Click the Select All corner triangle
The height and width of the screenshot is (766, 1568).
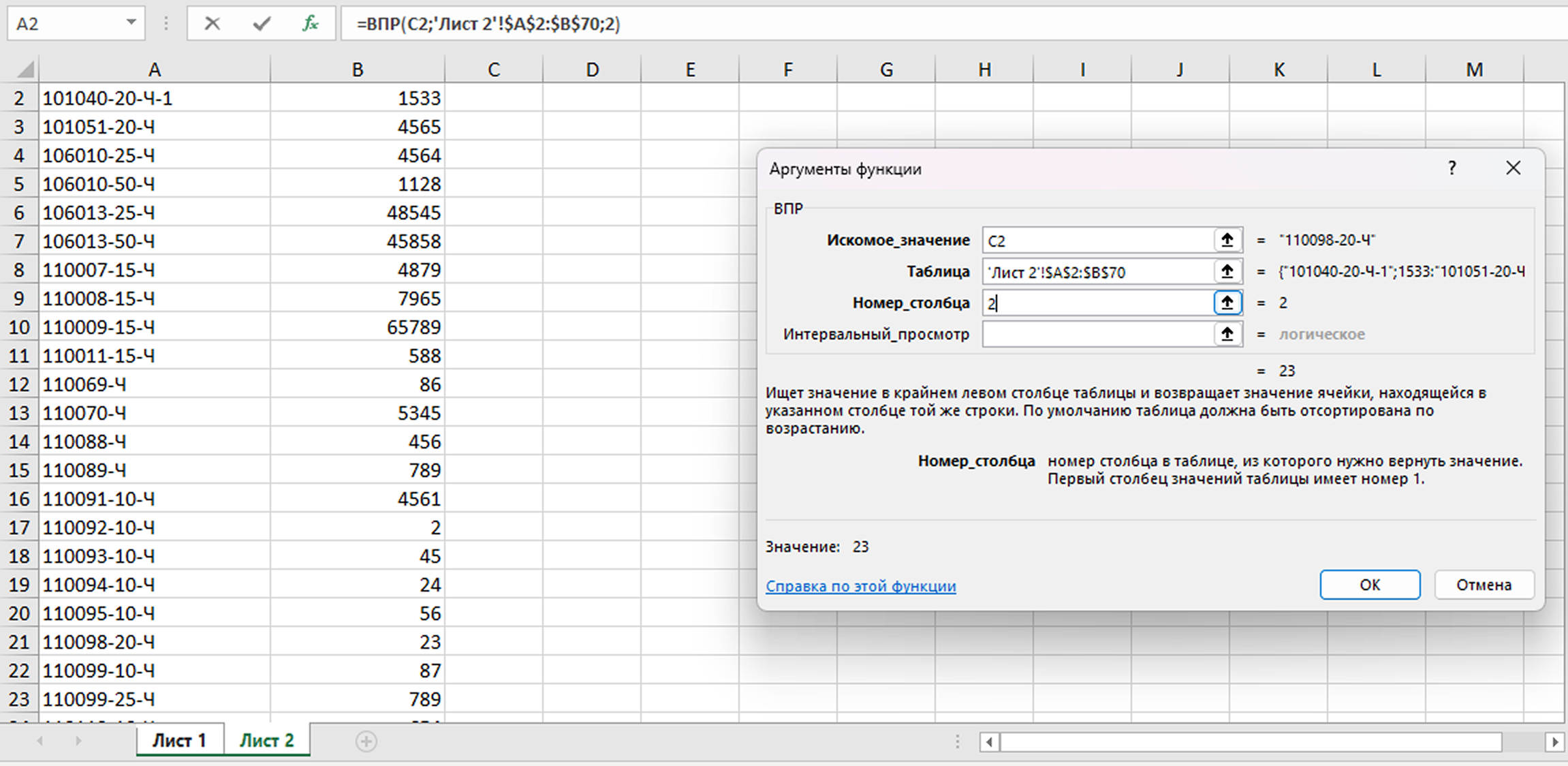(25, 70)
